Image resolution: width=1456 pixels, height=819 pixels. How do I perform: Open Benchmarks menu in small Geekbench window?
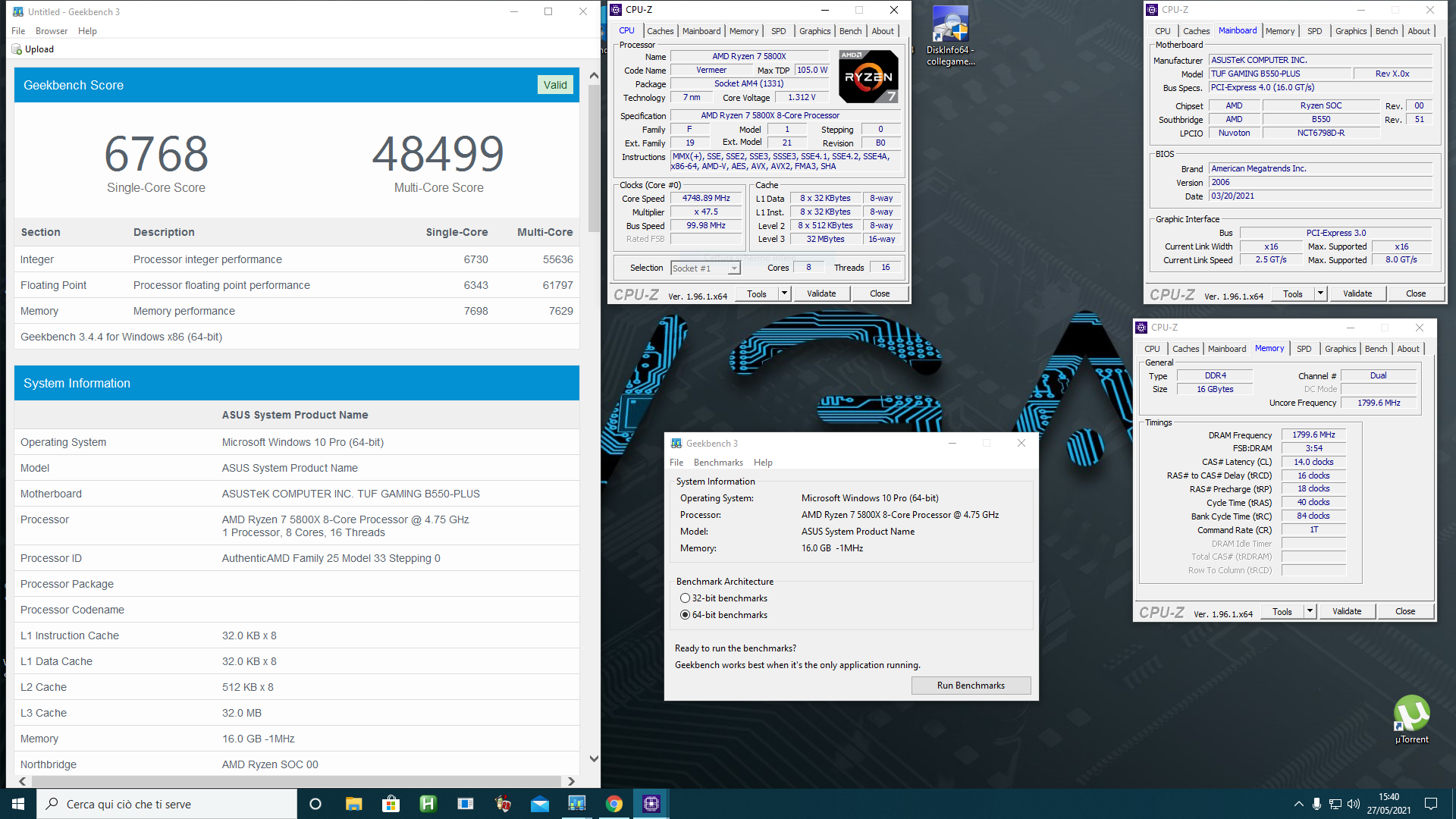718,463
